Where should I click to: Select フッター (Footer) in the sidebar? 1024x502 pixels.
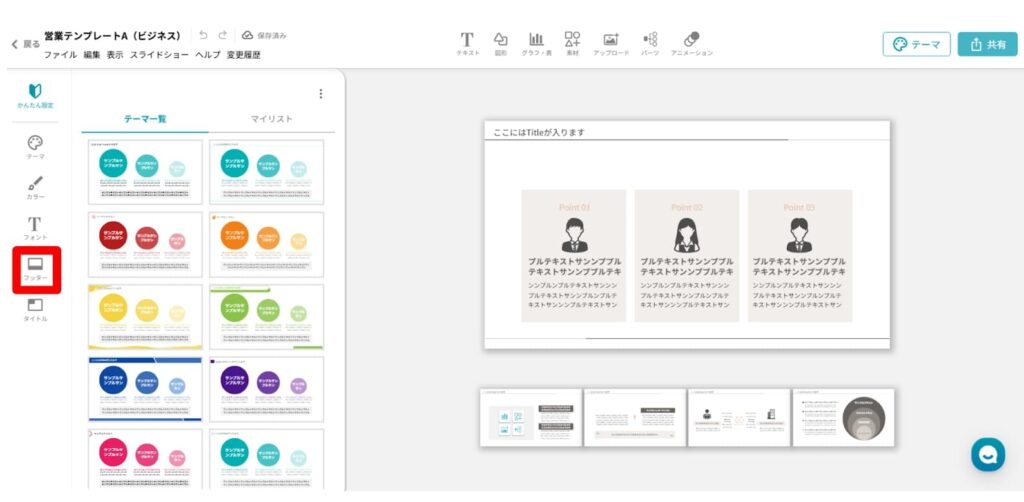pyautogui.click(x=36, y=270)
